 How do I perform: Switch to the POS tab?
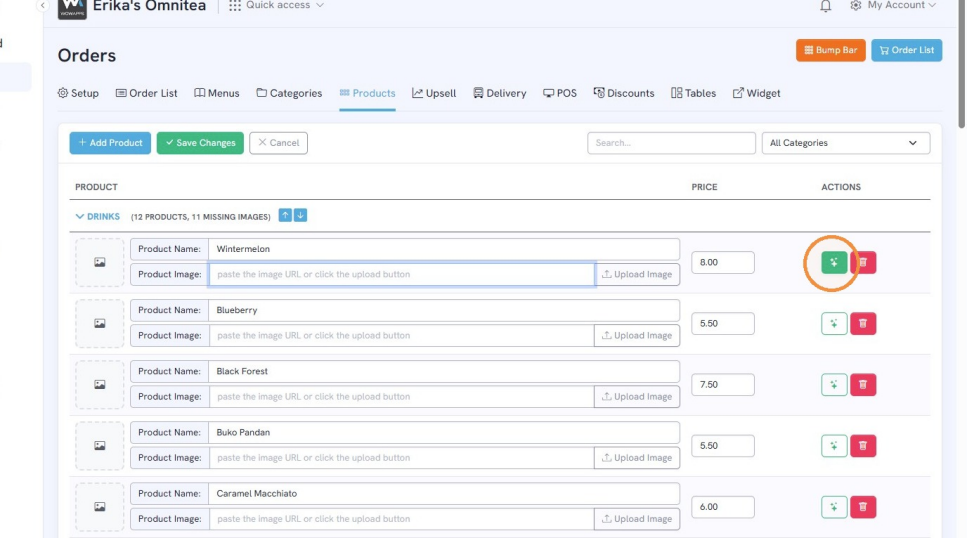coord(559,93)
